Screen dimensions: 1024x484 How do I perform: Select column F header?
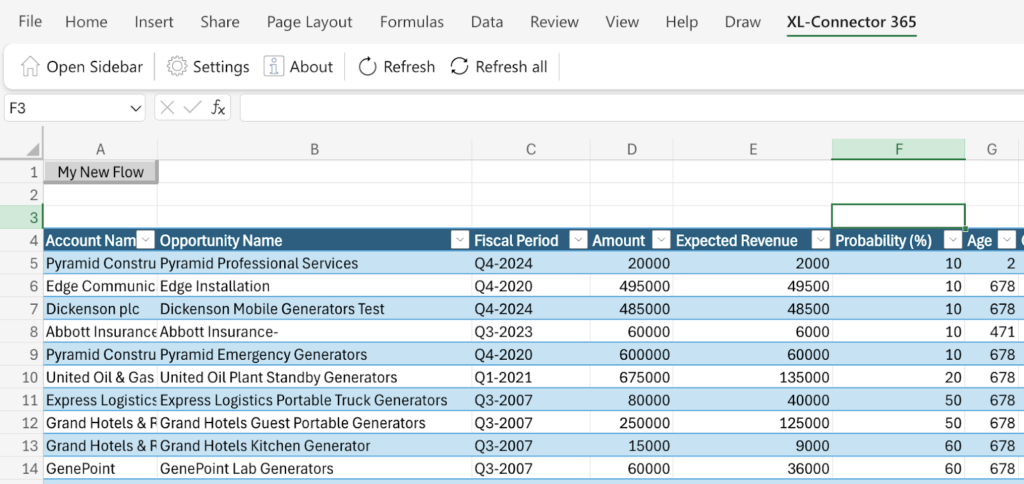899,150
